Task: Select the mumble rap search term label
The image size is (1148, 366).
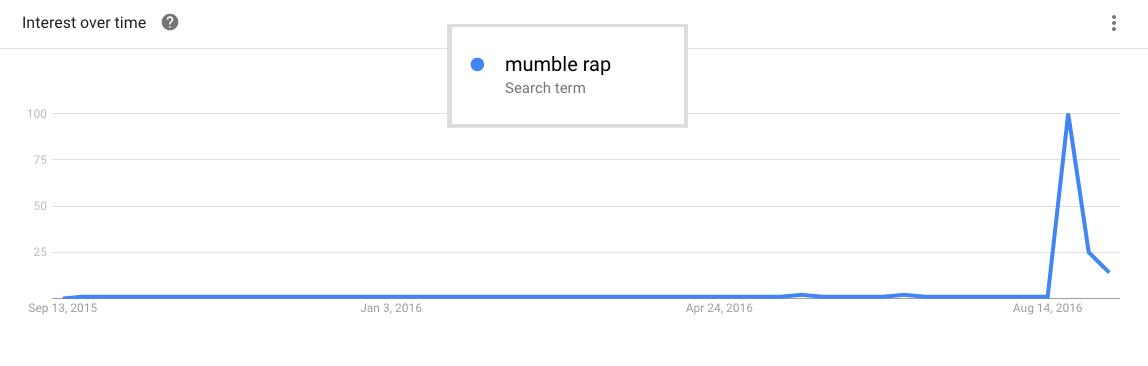Action: click(558, 64)
